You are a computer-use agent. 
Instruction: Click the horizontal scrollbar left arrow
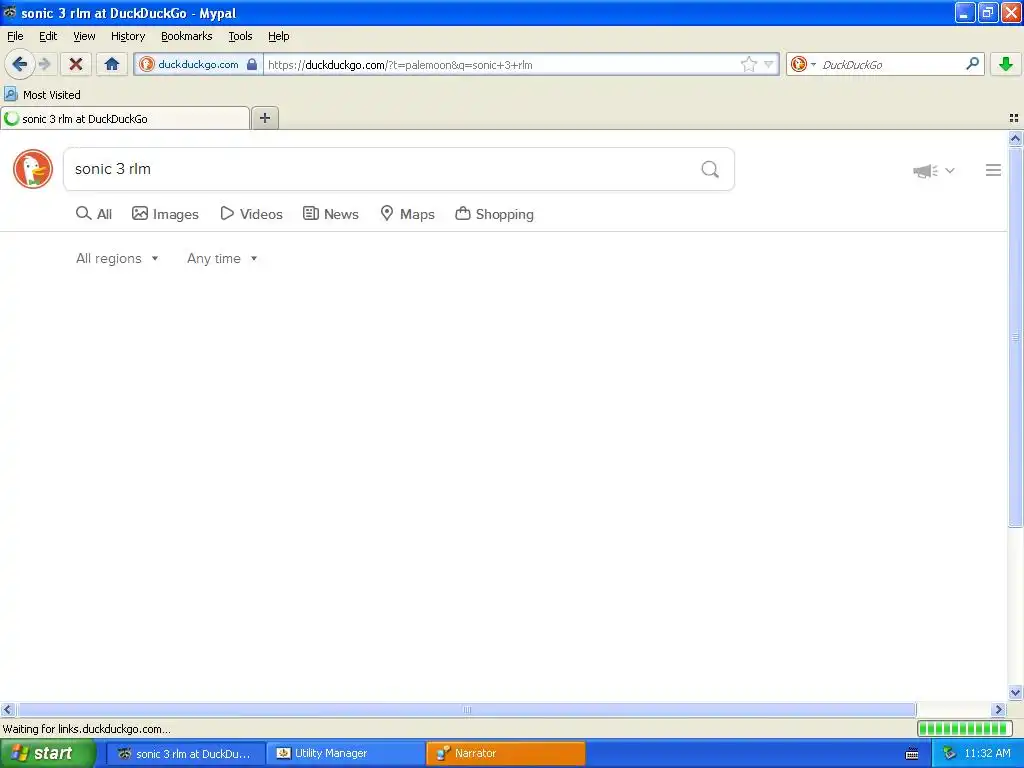point(7,709)
